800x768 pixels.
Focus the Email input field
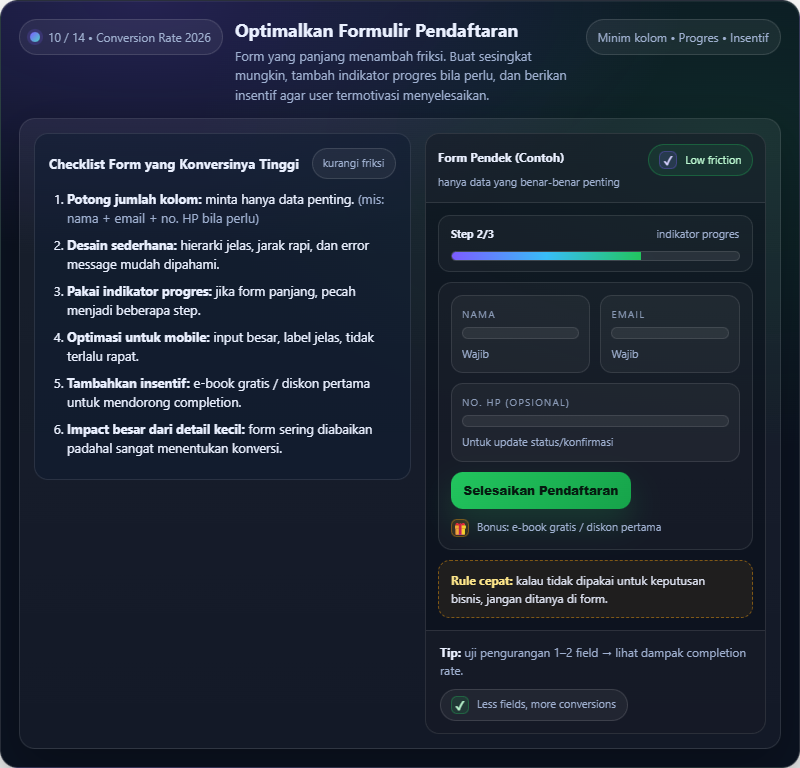coord(669,333)
